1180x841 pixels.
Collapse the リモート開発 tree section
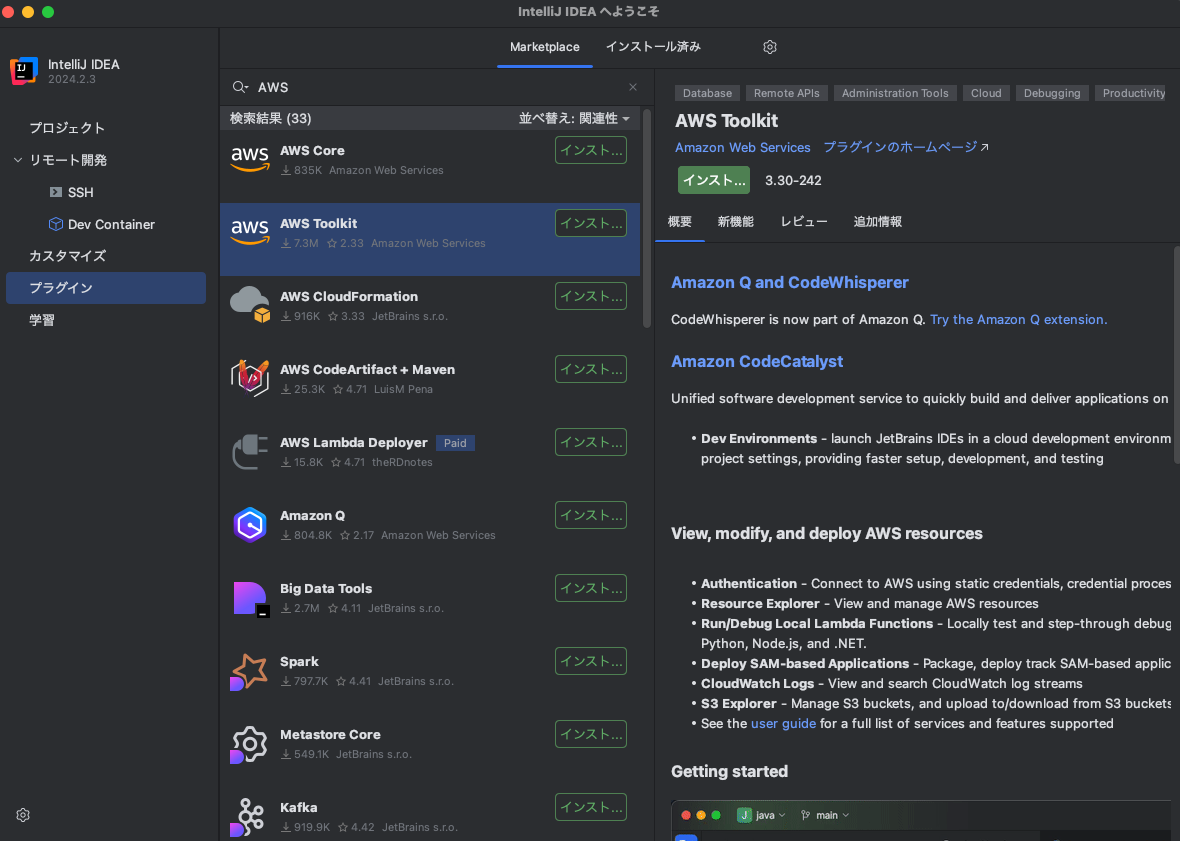pos(18,159)
